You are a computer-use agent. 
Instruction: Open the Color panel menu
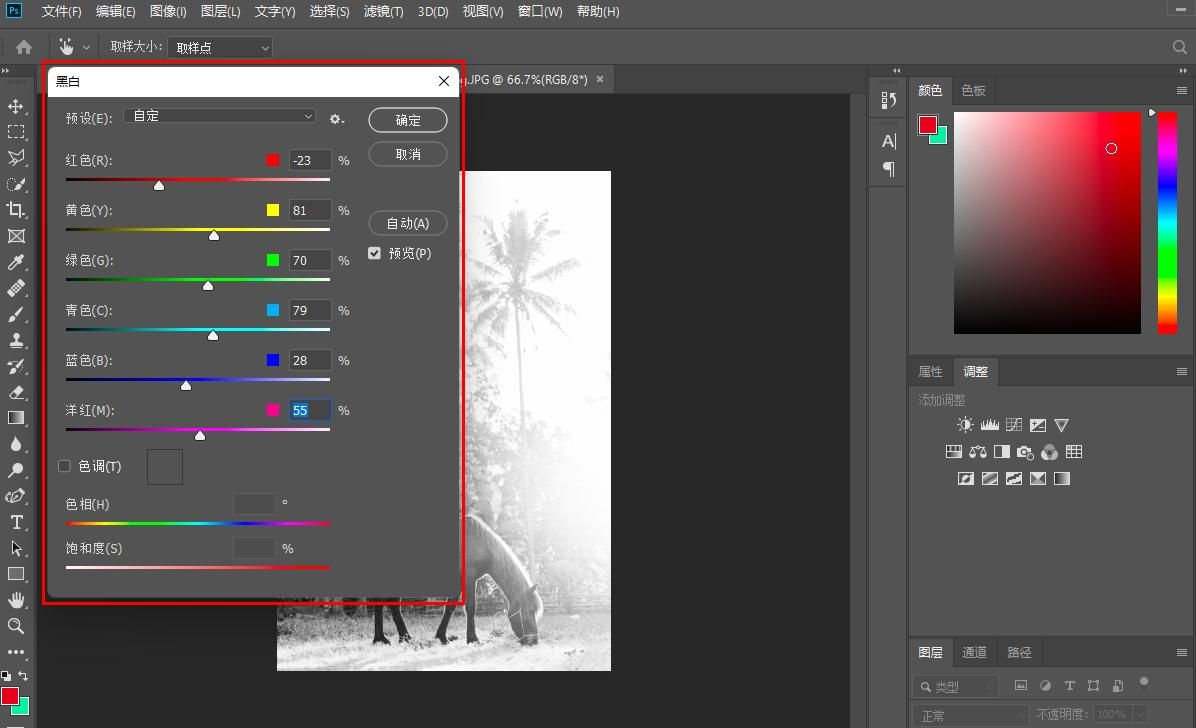click(x=1182, y=91)
